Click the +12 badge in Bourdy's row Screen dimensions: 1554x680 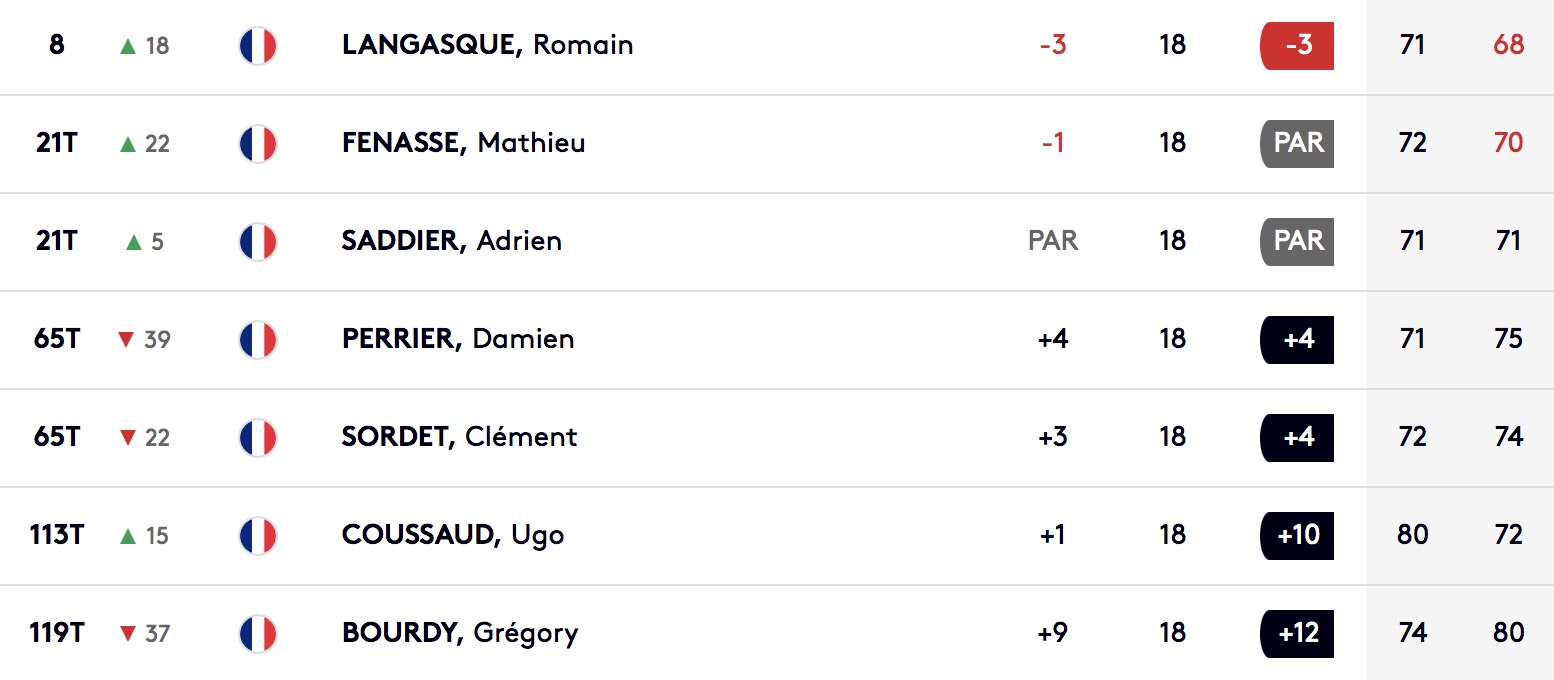1297,634
